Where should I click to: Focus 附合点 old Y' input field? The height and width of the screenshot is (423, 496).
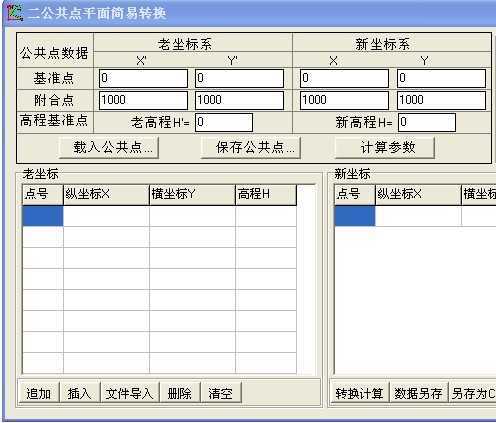(239, 100)
